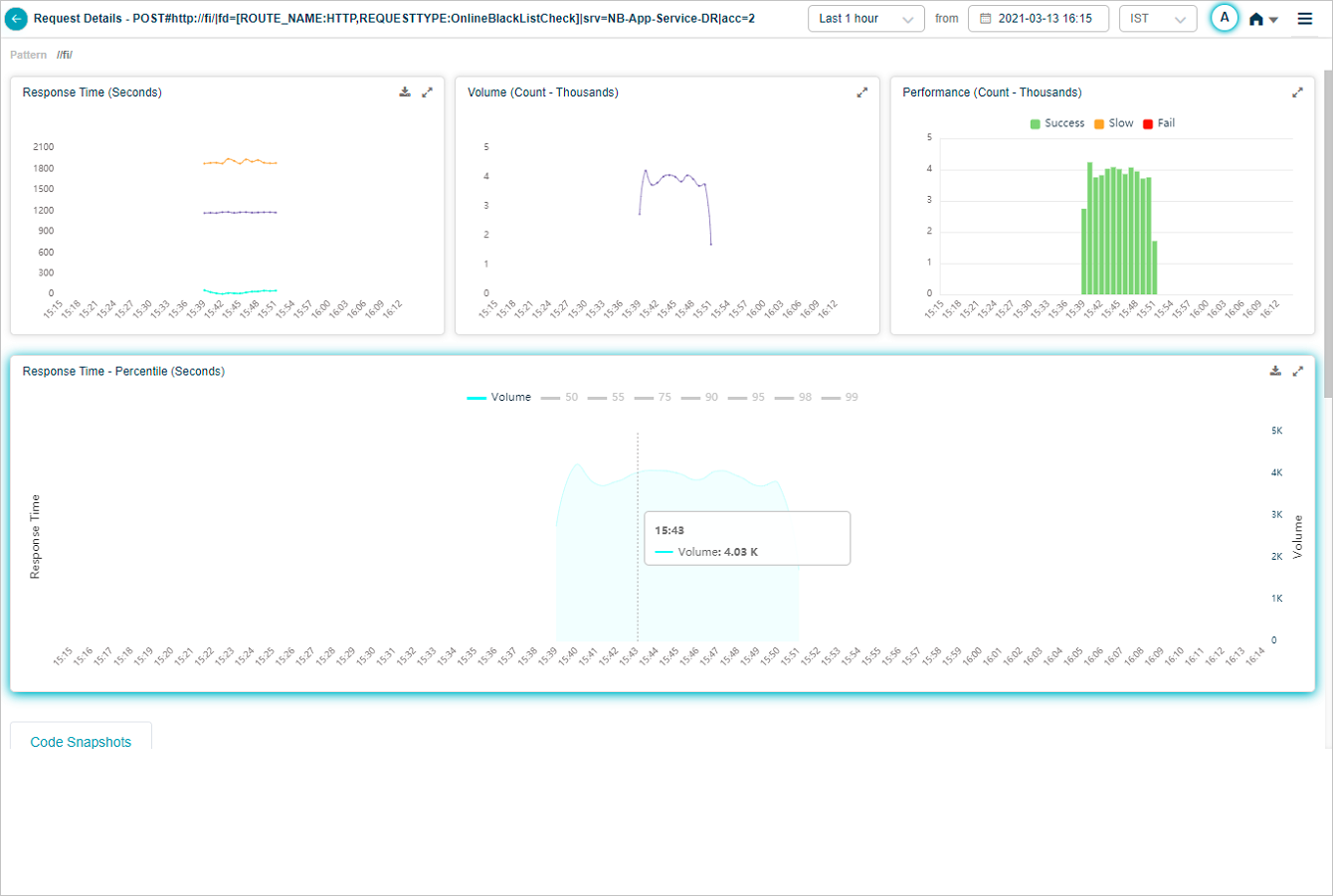
Task: Click the user avatar A icon
Action: (x=1225, y=18)
